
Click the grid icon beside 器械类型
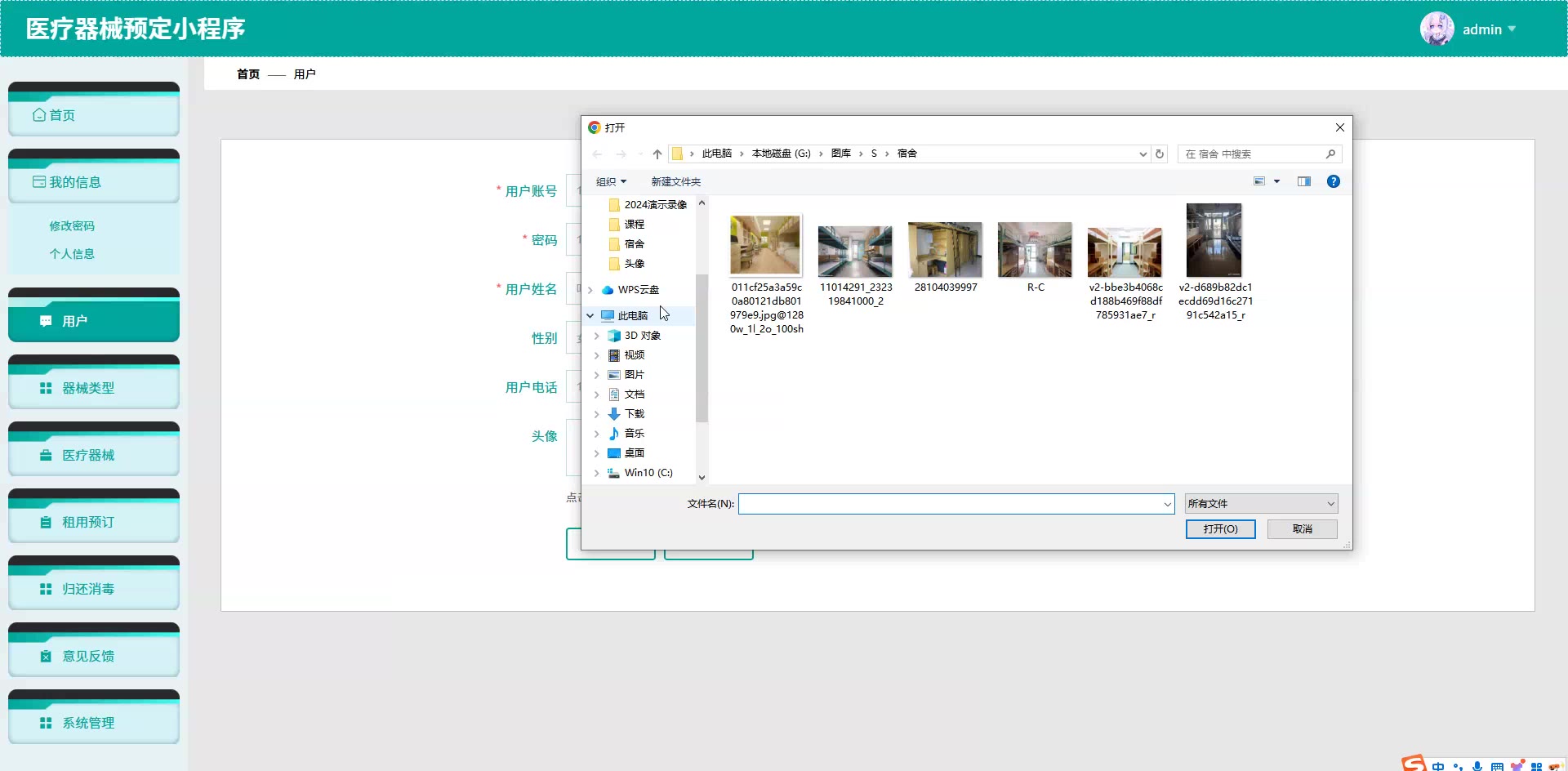(46, 388)
